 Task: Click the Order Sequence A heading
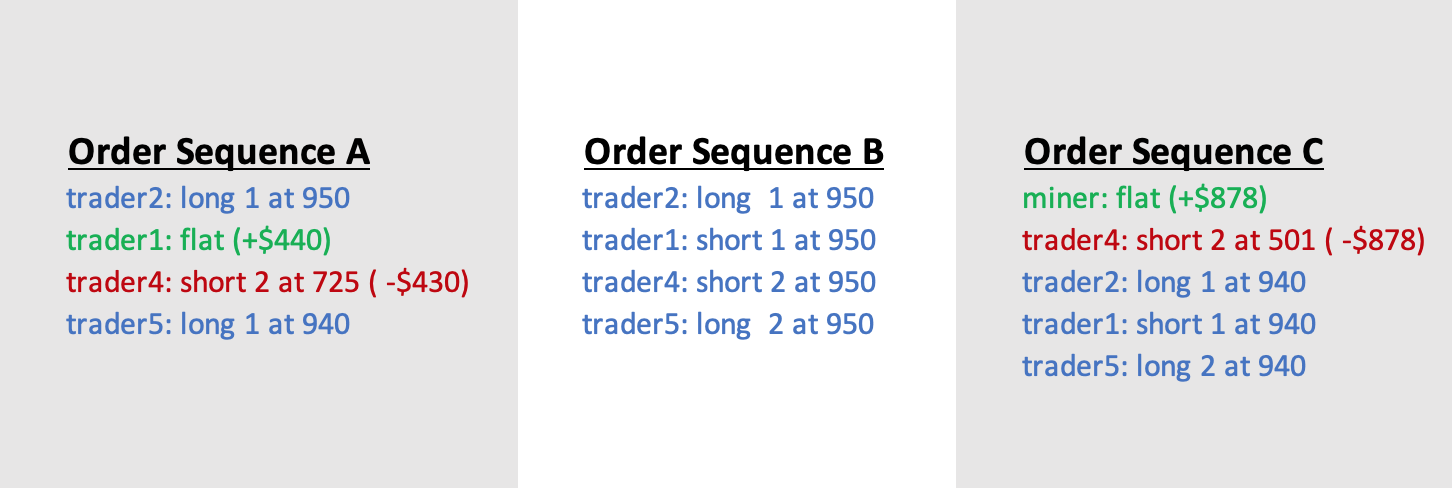click(219, 152)
